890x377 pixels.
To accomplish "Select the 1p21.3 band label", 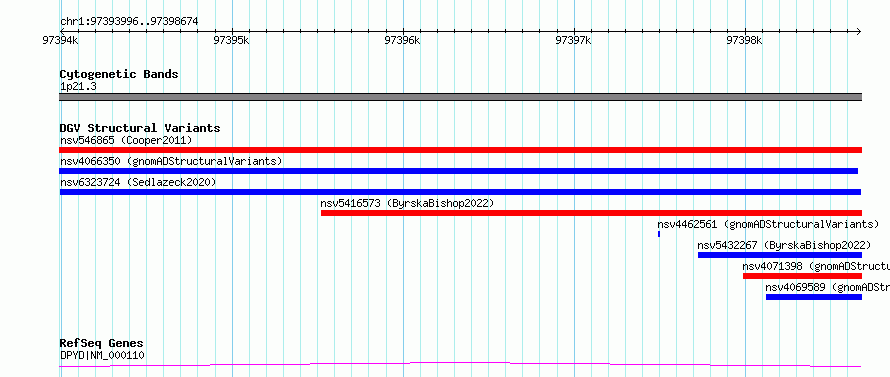I will point(78,87).
